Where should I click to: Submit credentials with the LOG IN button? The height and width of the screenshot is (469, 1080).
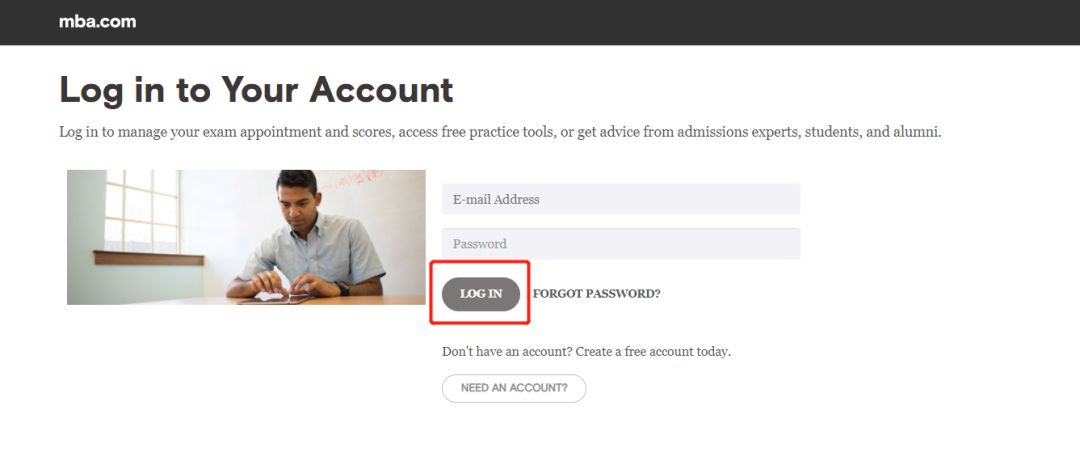tap(481, 294)
